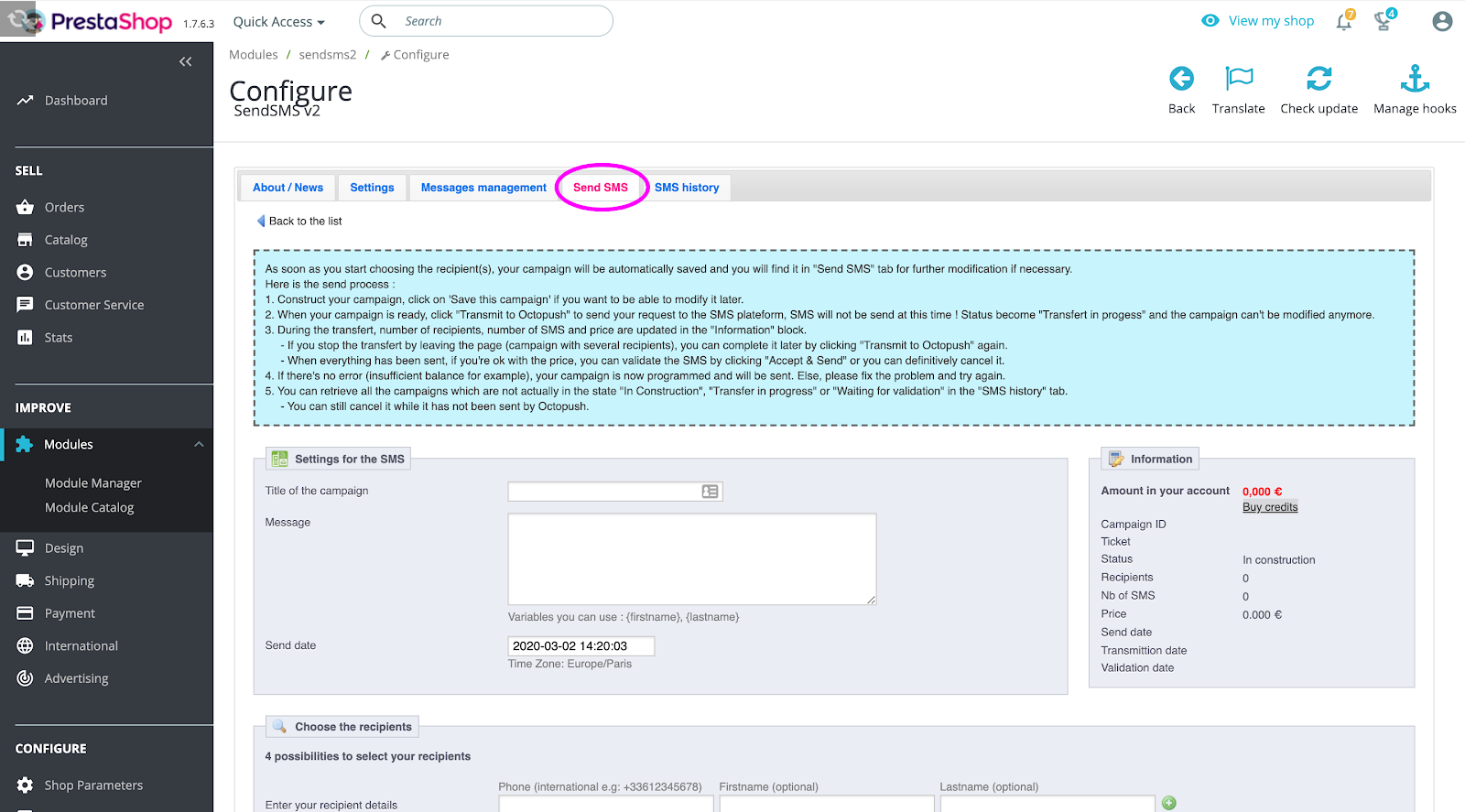Open Dashboard in the sidebar
This screenshot has width=1465, height=812.
tap(76, 100)
